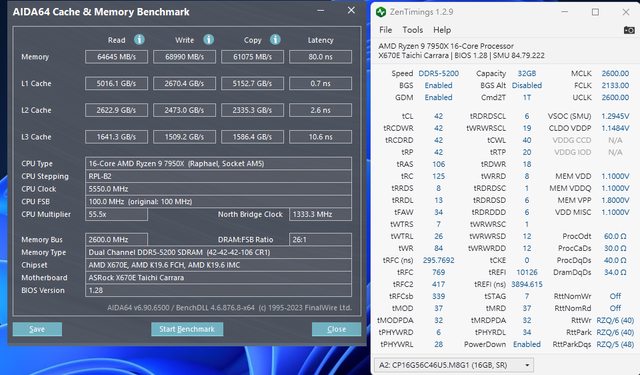Click the CPU Type information field

click(x=218, y=164)
